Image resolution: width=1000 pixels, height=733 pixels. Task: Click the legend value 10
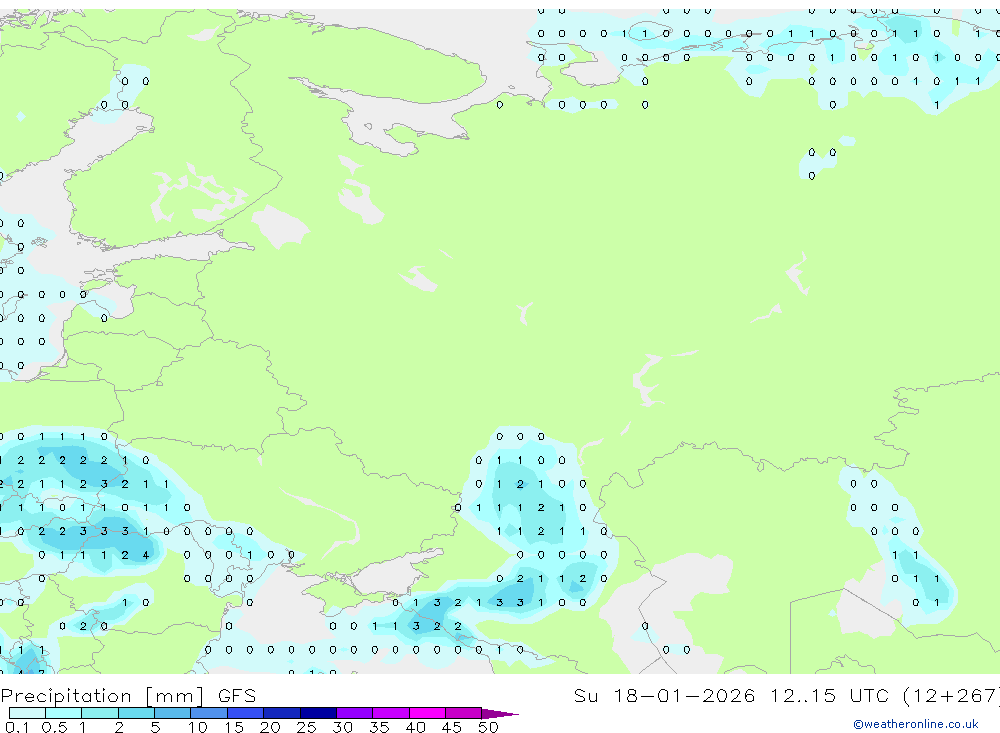point(198,727)
